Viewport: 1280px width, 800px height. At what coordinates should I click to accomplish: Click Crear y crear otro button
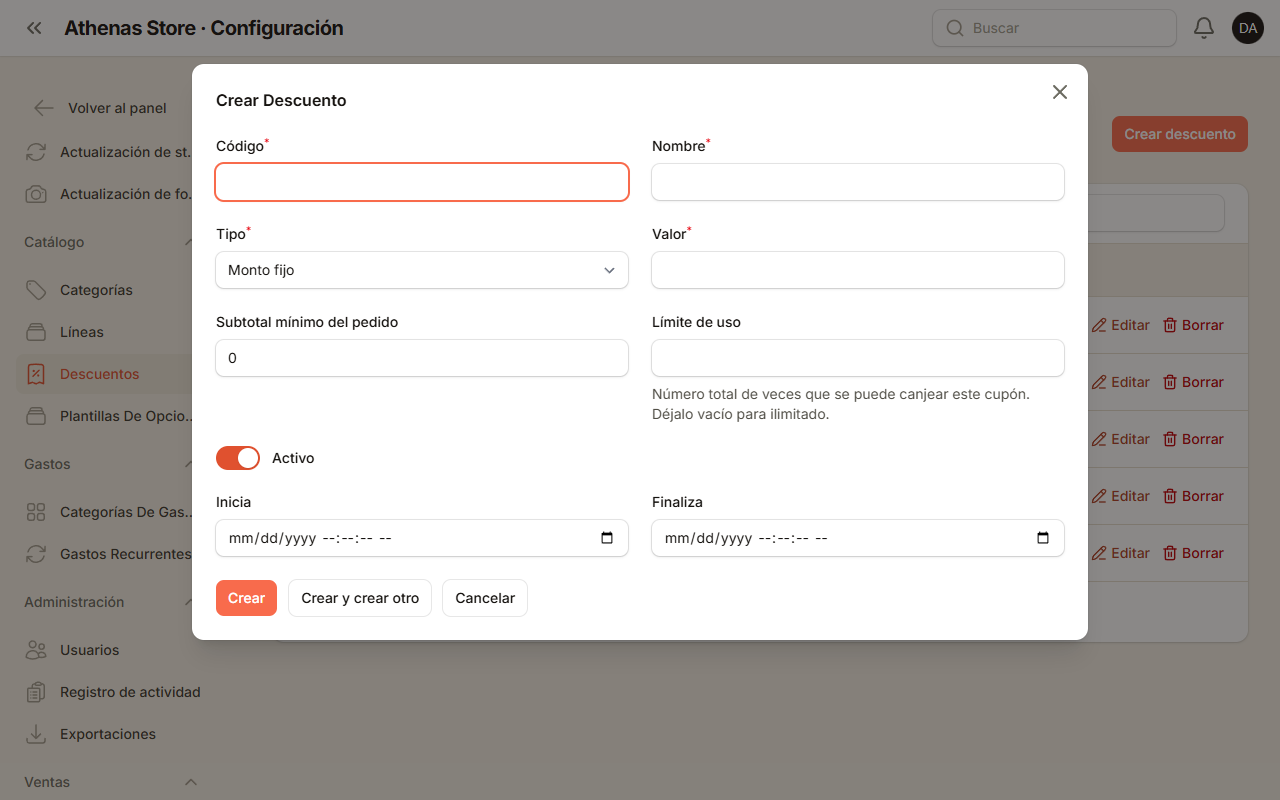coord(360,598)
